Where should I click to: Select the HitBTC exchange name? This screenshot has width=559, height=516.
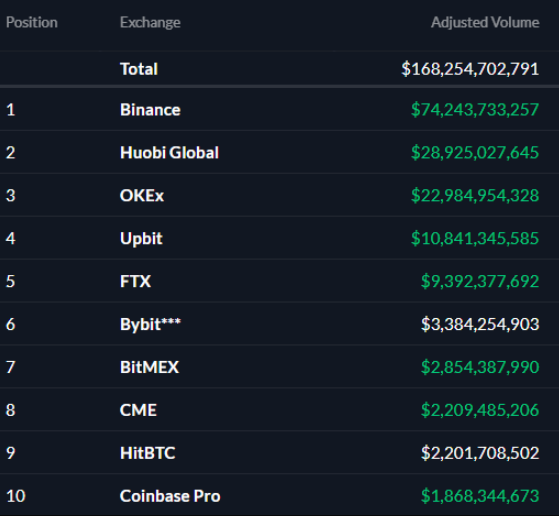click(x=148, y=453)
